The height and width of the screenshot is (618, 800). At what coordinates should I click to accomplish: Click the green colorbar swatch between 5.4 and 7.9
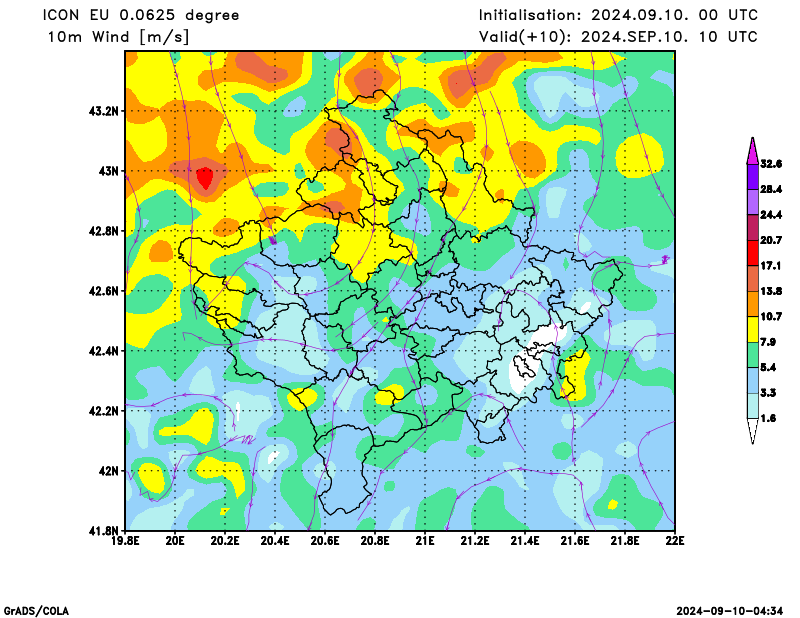(753, 355)
